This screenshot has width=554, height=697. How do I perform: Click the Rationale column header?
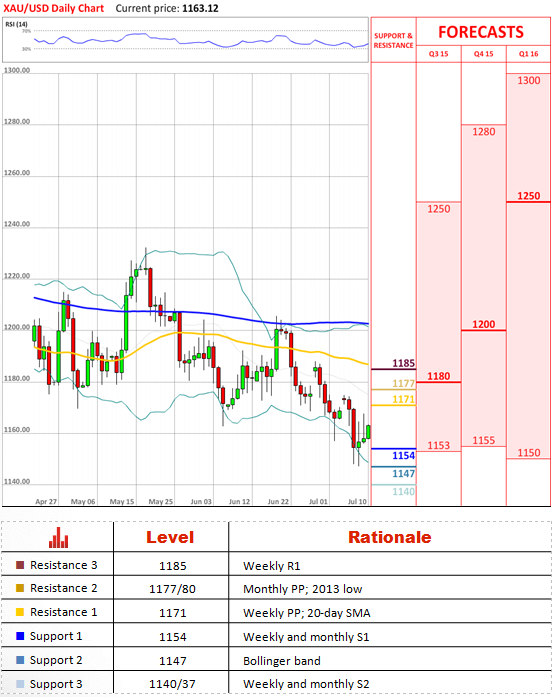tap(389, 537)
